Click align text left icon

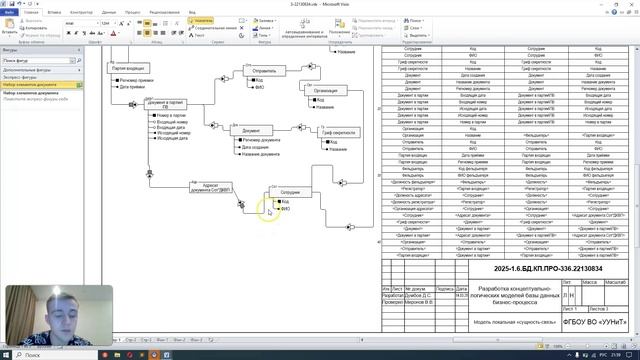140,33
